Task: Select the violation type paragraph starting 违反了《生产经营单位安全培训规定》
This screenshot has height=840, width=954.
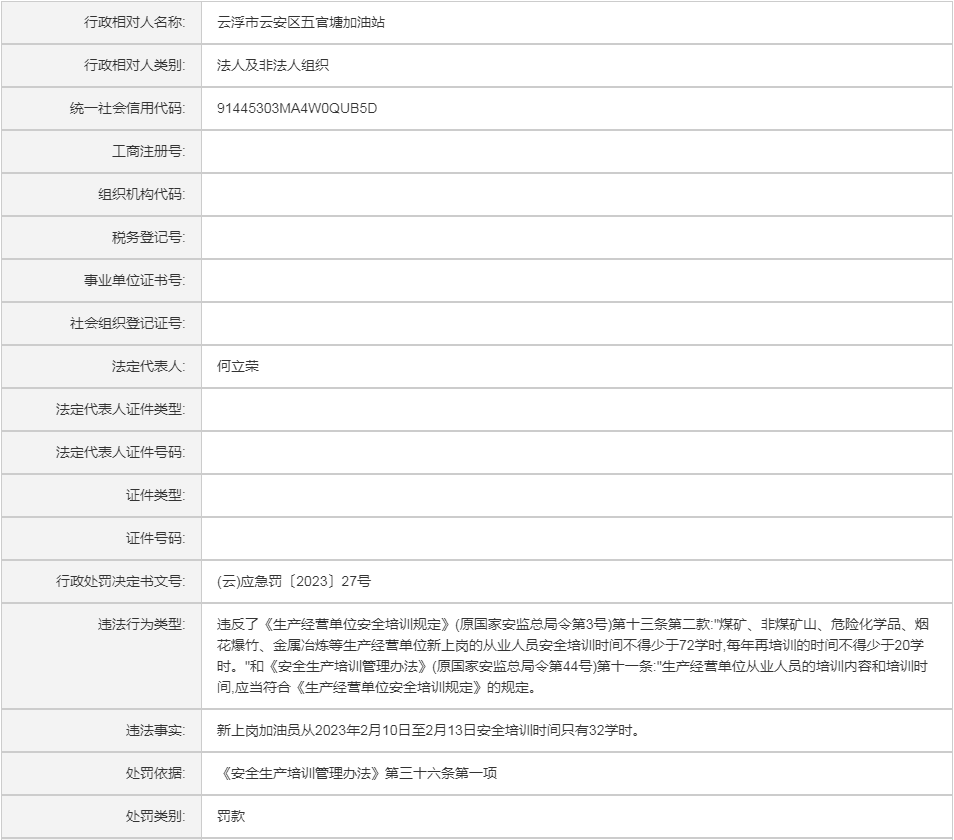Action: [573, 656]
